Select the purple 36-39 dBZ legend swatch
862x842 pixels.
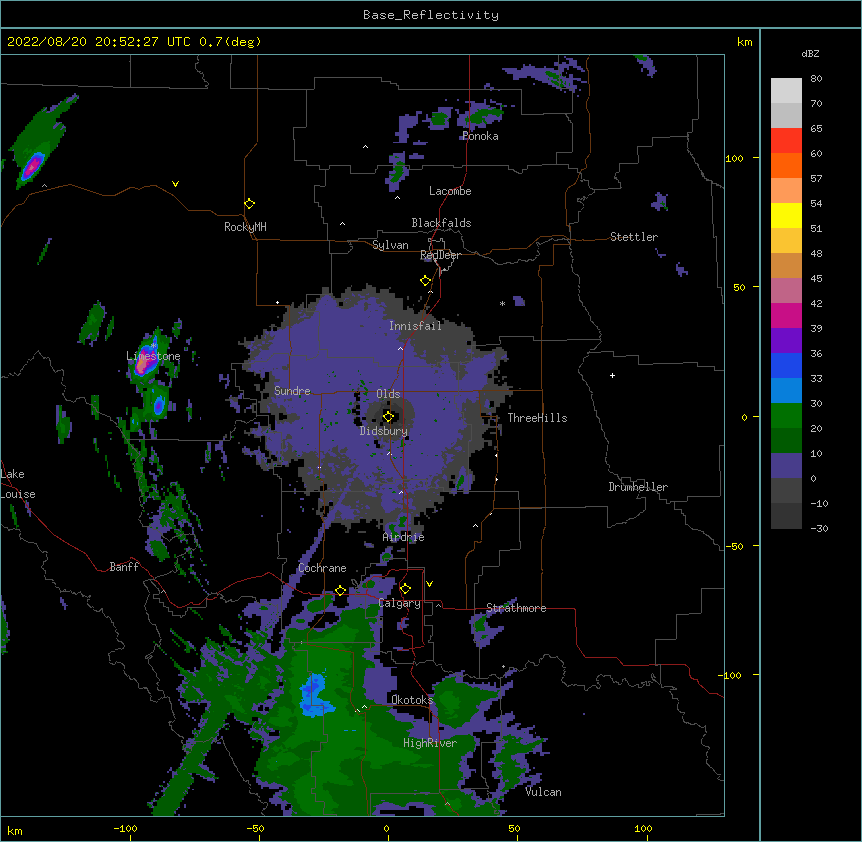pyautogui.click(x=786, y=340)
